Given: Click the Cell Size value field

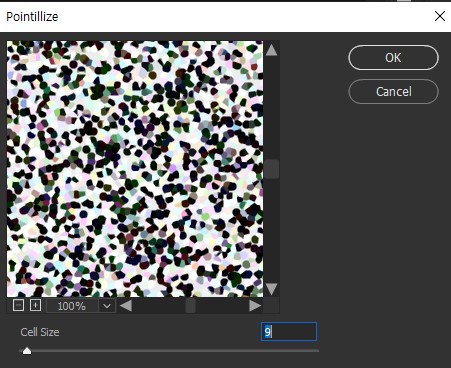Looking at the screenshot, I should [289, 332].
